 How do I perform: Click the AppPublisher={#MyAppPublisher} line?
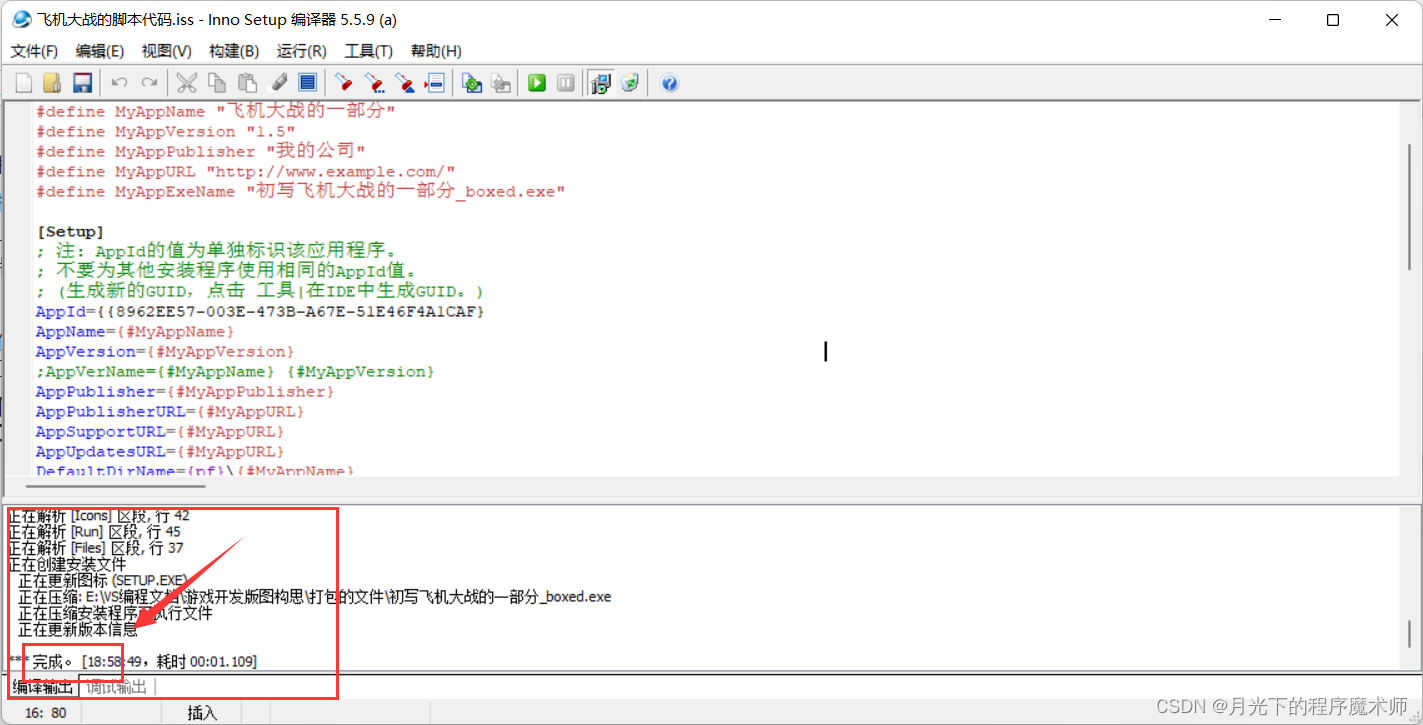coord(185,391)
